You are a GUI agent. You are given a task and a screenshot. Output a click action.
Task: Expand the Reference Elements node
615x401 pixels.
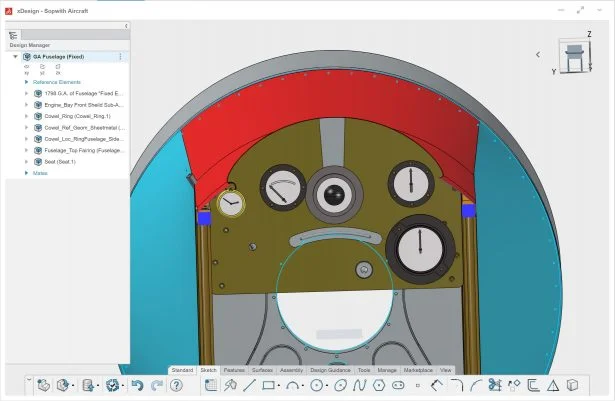point(27,82)
